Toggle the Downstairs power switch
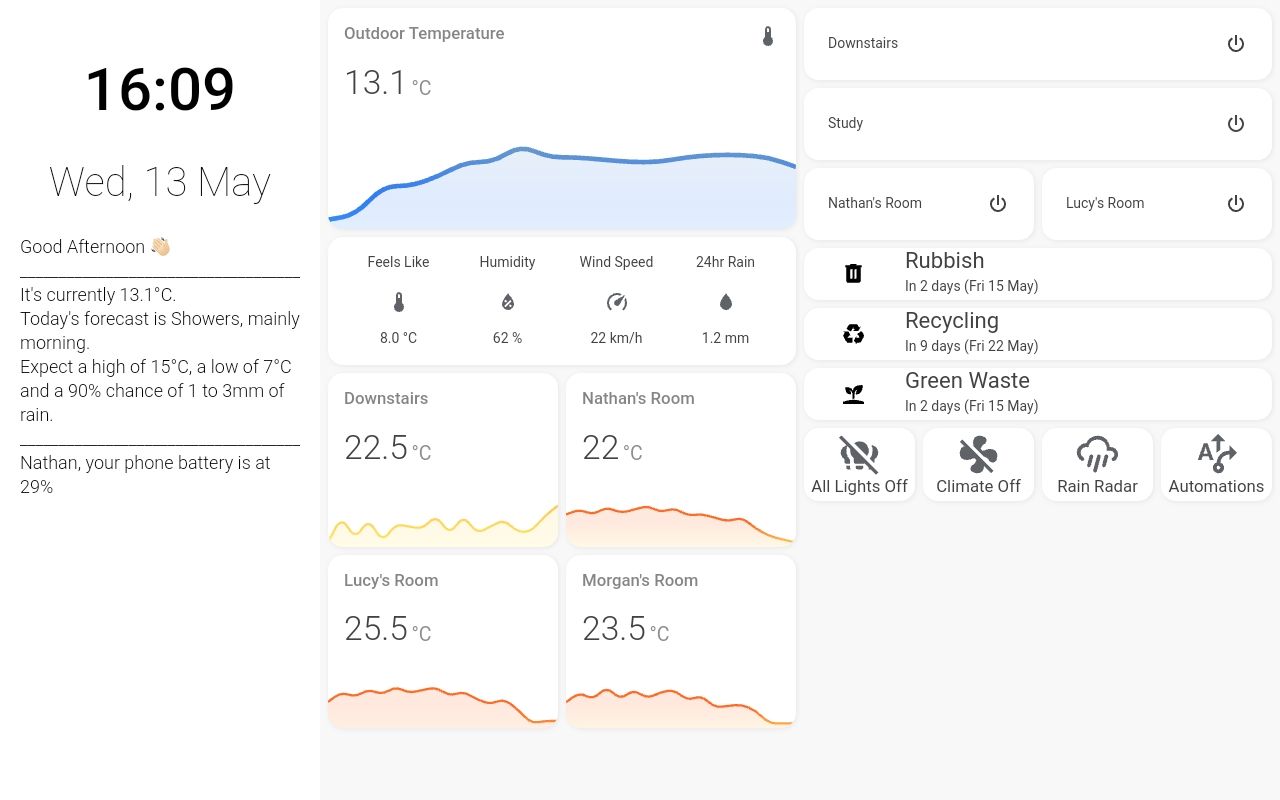The height and width of the screenshot is (800, 1280). [1236, 44]
